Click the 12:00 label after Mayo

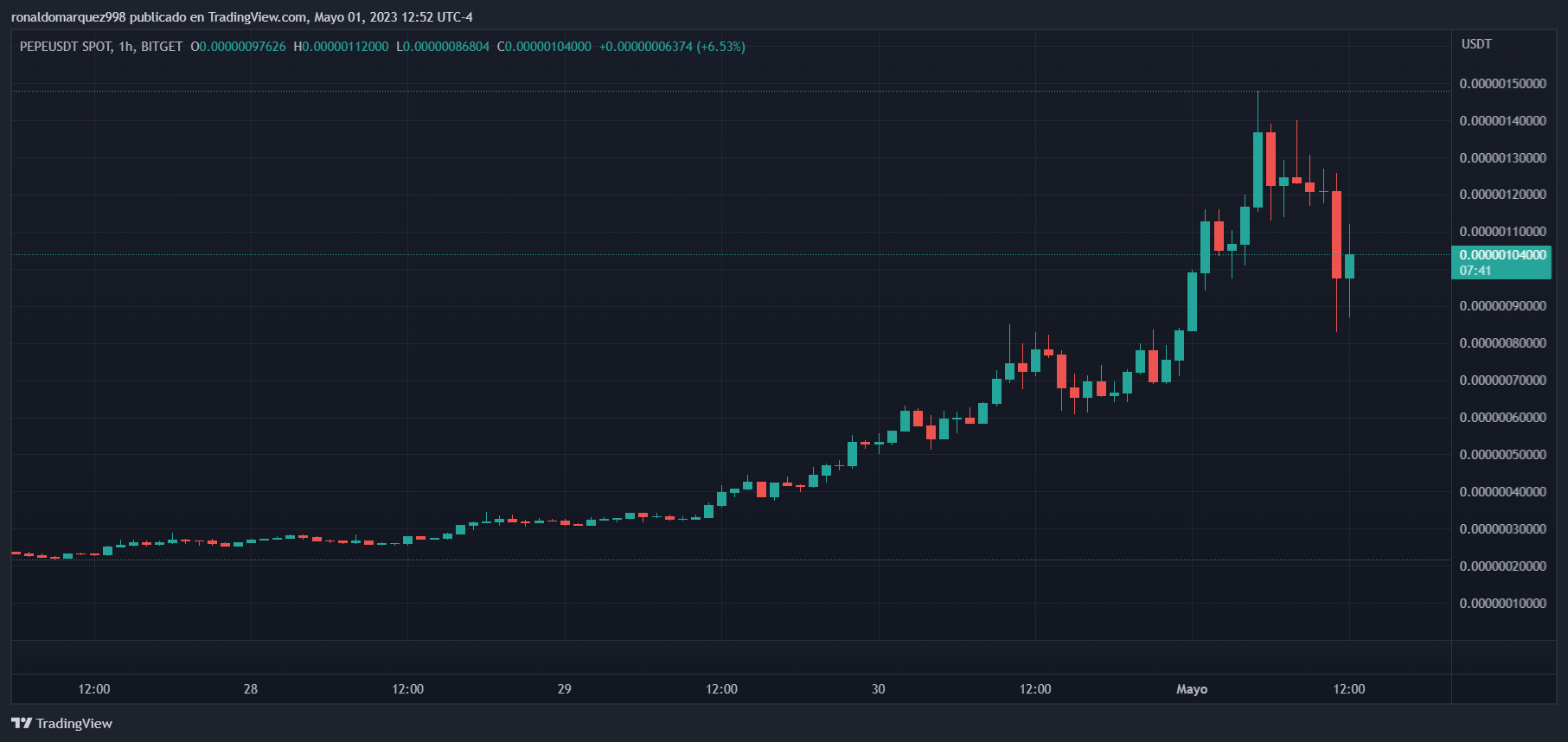click(x=1349, y=689)
